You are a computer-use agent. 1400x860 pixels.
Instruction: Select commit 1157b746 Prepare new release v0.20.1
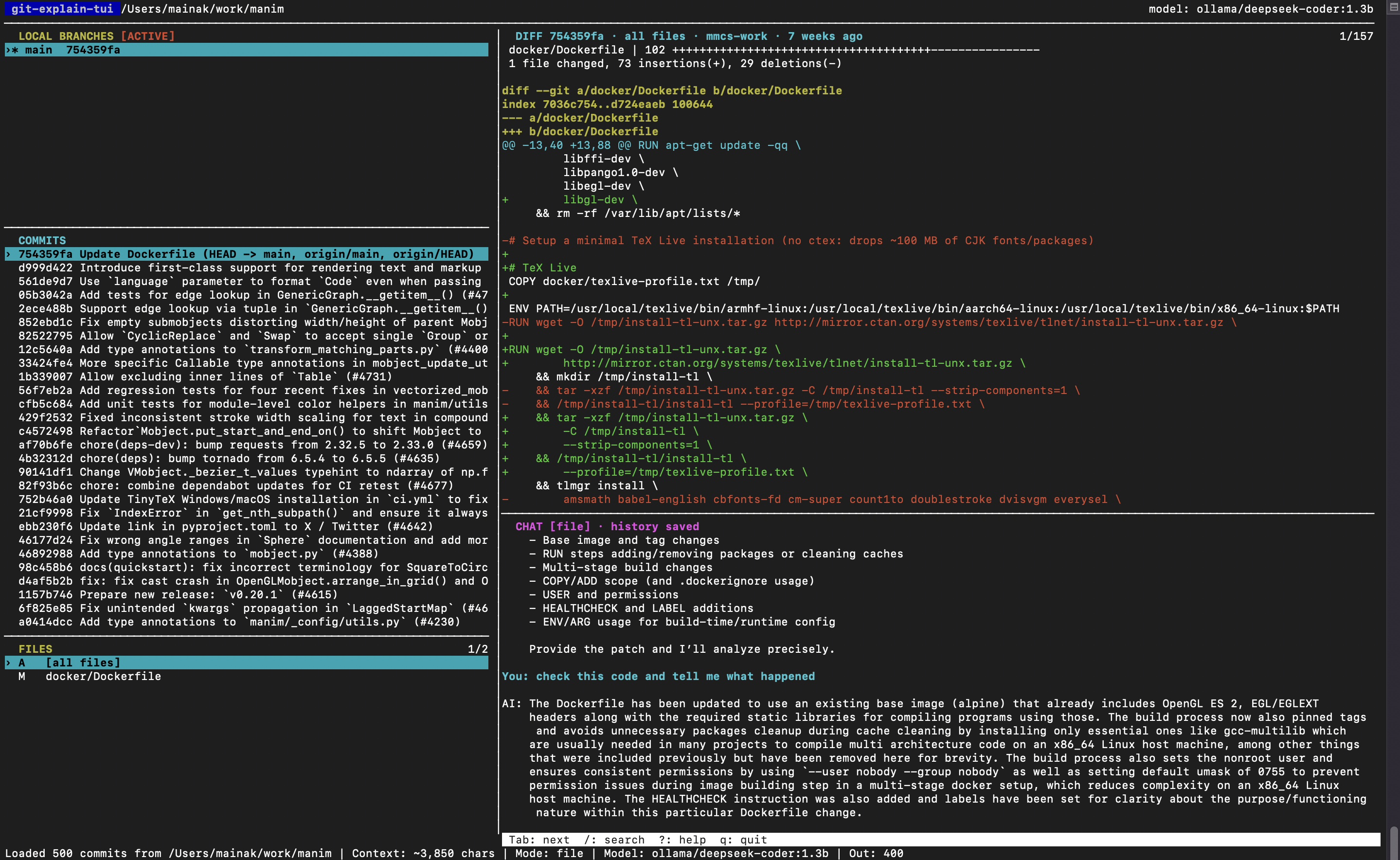coord(246,595)
